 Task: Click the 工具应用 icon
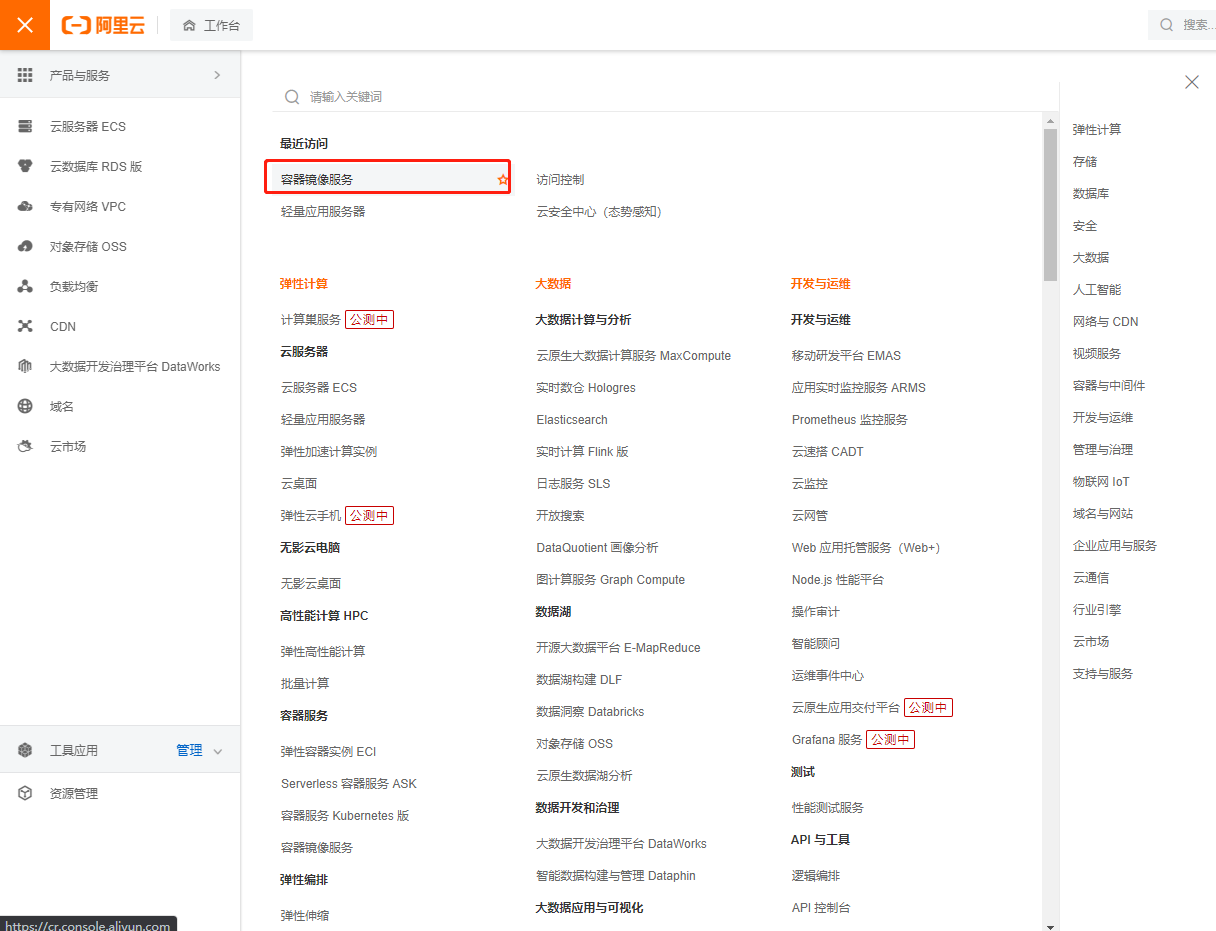point(26,750)
